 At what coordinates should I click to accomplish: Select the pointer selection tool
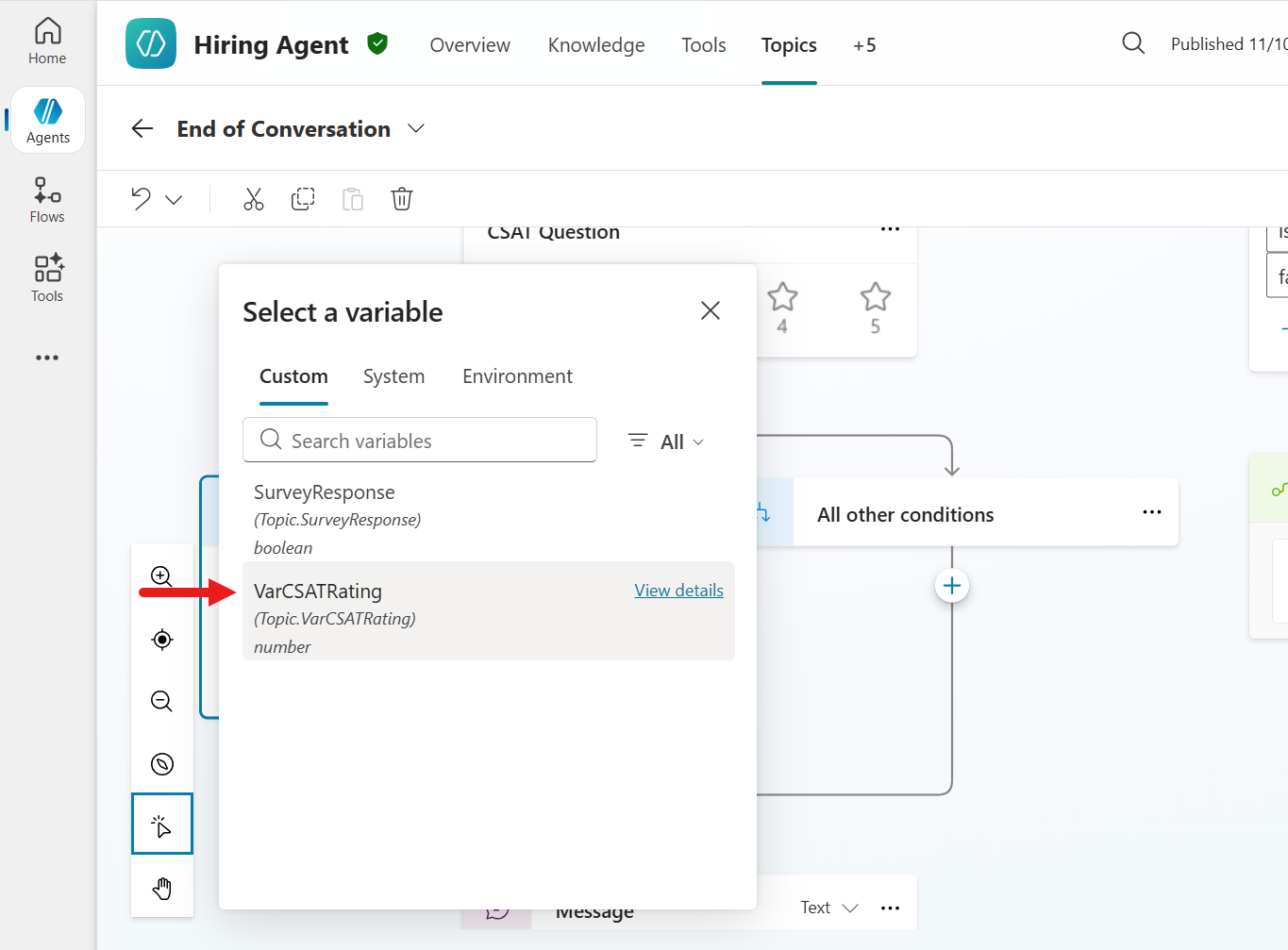click(x=161, y=824)
